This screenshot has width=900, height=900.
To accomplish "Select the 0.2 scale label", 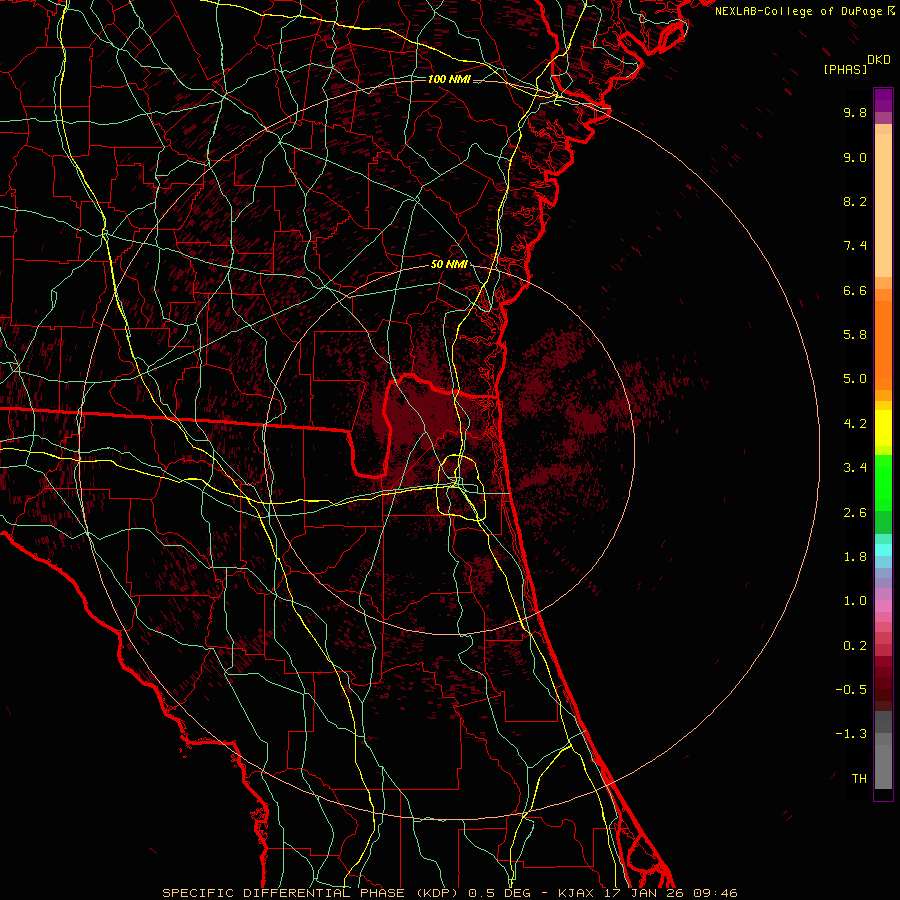I will click(x=855, y=646).
